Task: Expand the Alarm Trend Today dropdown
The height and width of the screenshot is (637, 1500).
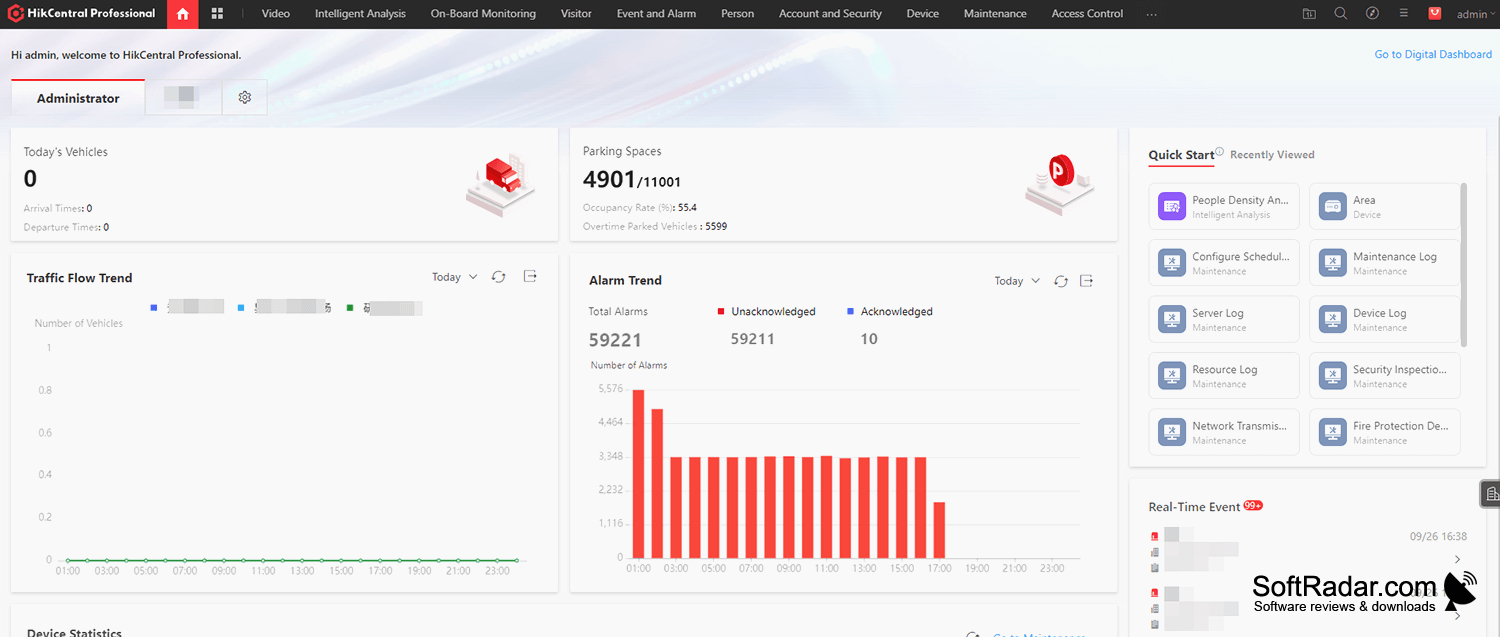Action: [x=1018, y=281]
